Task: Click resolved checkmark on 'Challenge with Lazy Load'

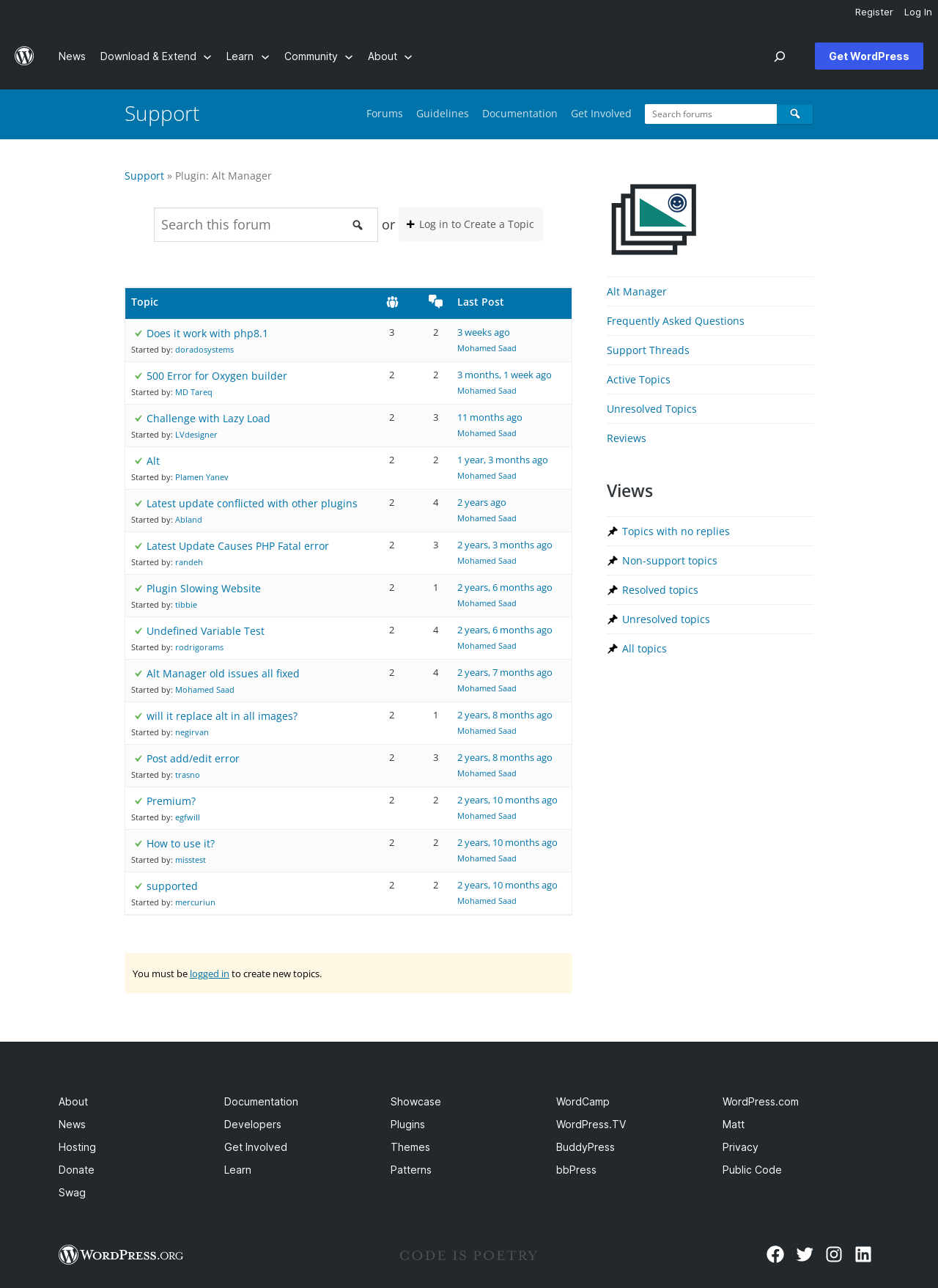Action: coord(139,419)
